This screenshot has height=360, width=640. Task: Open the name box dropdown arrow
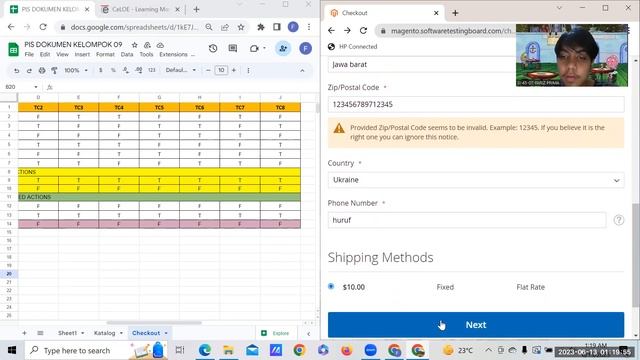pos(36,87)
